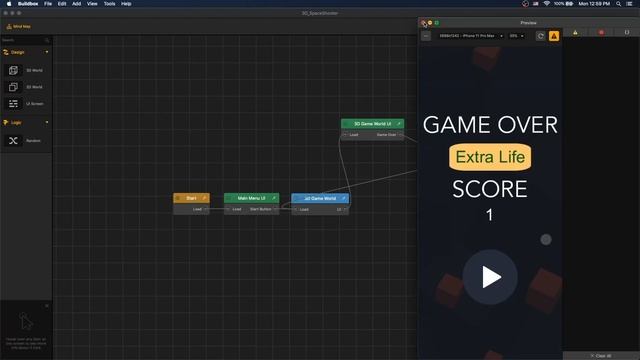The width and height of the screenshot is (640, 360).
Task: Toggle the orange warning console button
Action: pyautogui.click(x=554, y=36)
